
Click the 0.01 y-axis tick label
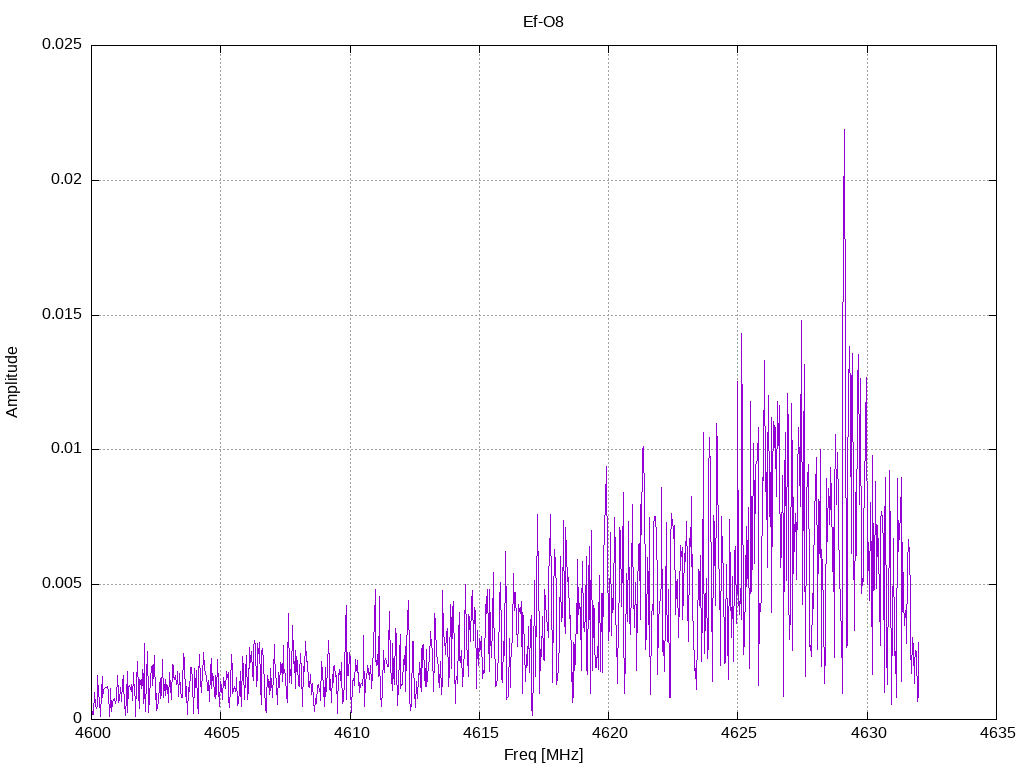[67, 449]
